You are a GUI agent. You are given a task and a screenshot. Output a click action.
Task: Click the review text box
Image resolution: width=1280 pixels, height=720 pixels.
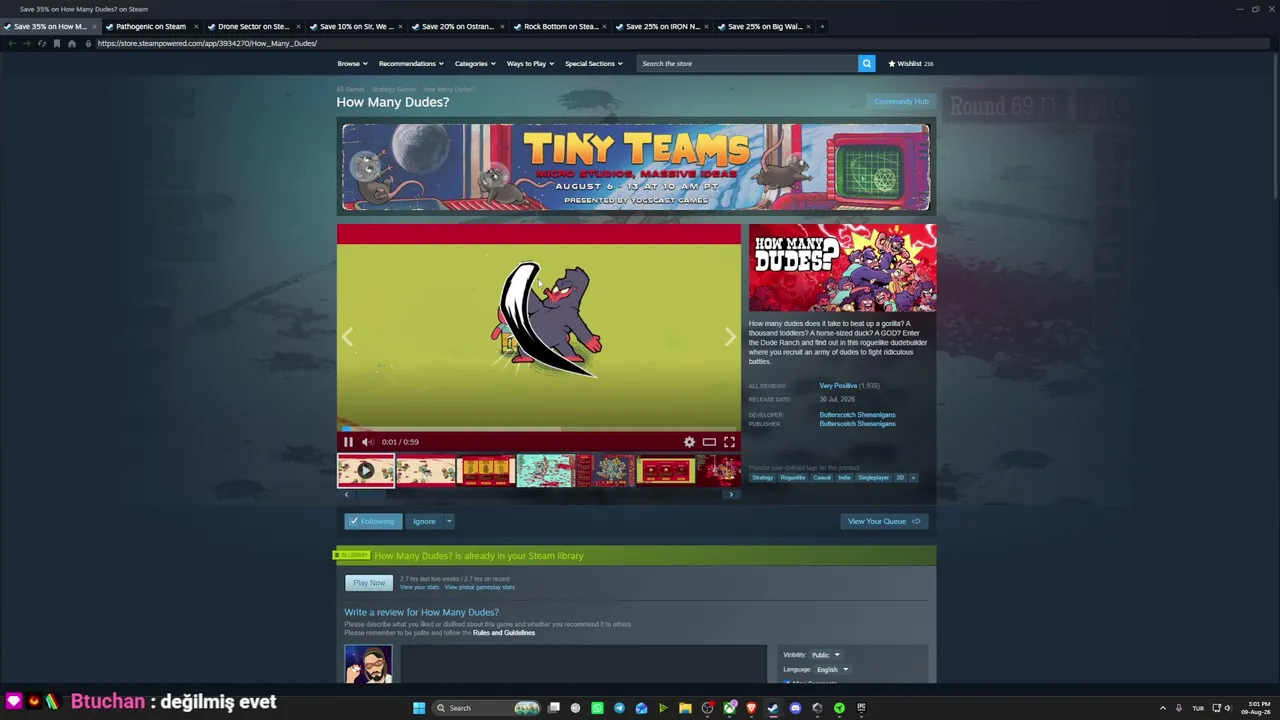(583, 665)
